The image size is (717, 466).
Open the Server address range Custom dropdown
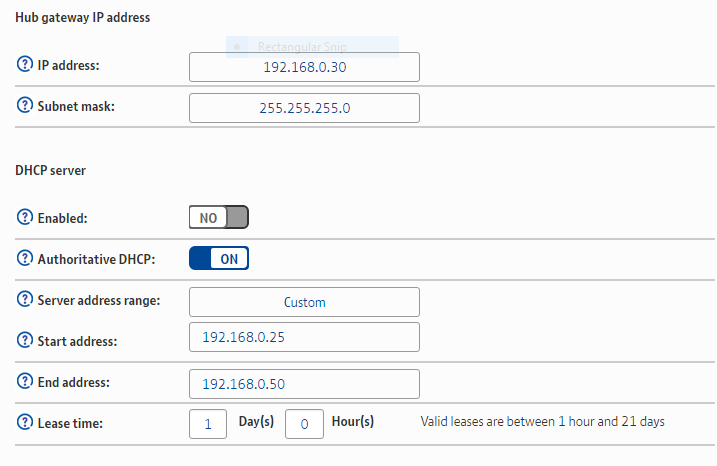tap(304, 302)
